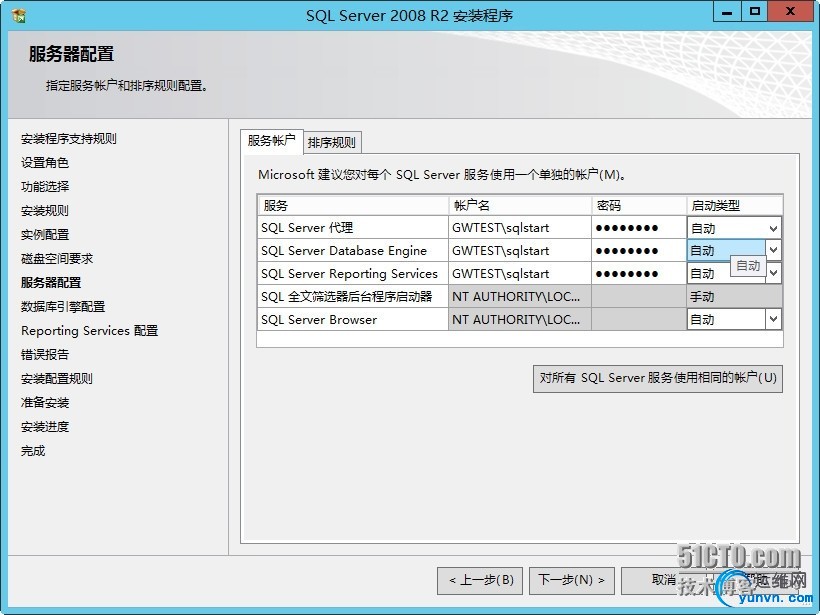Select 磁盘空间要求 step in sidebar
Viewport: 820px width, 615px height.
pos(57,259)
